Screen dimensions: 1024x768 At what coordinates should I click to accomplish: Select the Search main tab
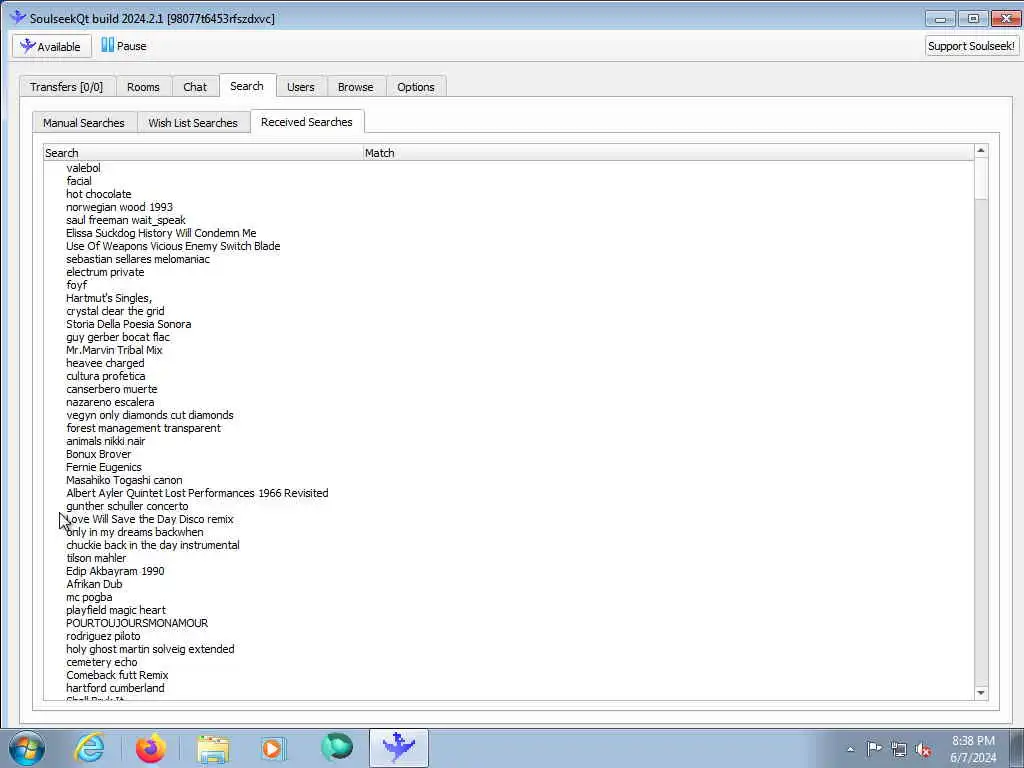[x=247, y=86]
